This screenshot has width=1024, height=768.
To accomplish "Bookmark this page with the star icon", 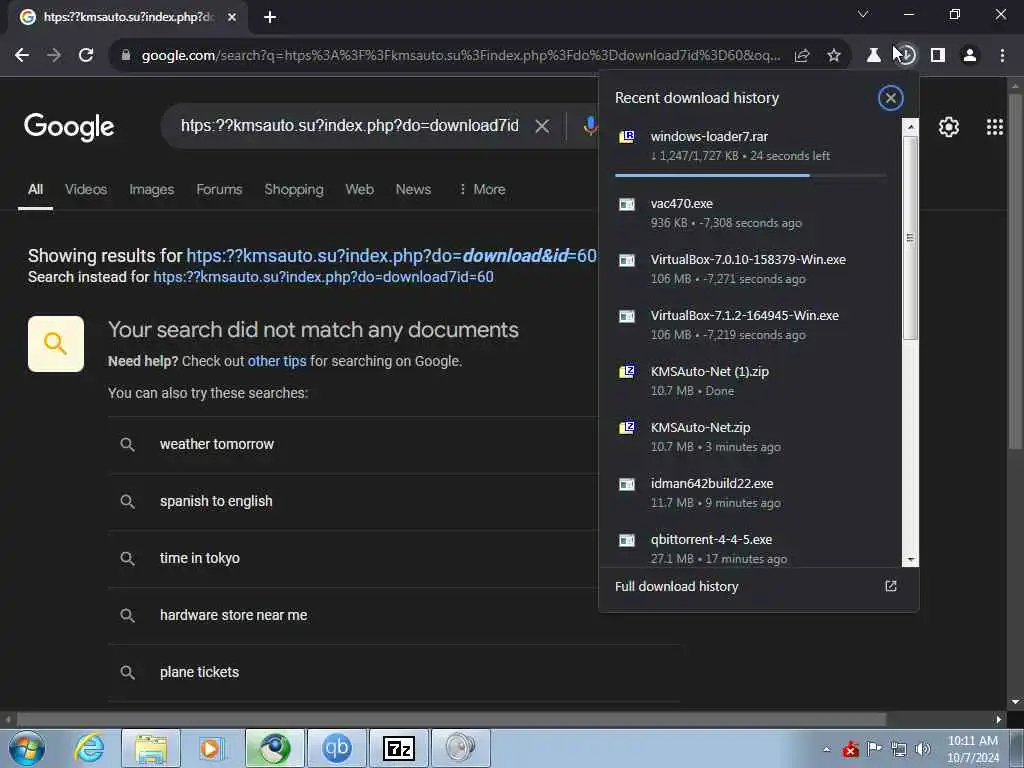I will click(x=834, y=56).
